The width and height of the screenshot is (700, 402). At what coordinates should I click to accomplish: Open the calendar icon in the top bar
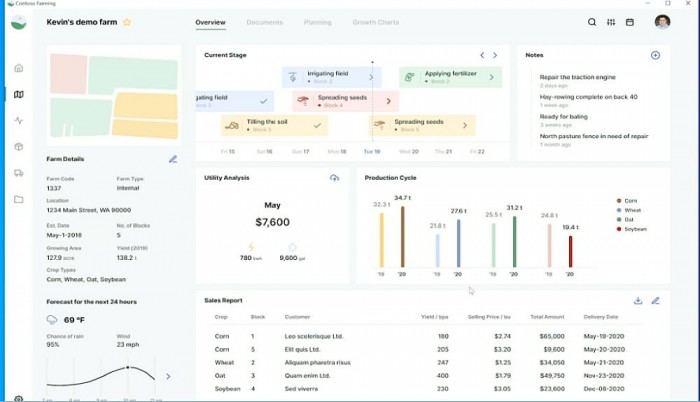tap(629, 22)
